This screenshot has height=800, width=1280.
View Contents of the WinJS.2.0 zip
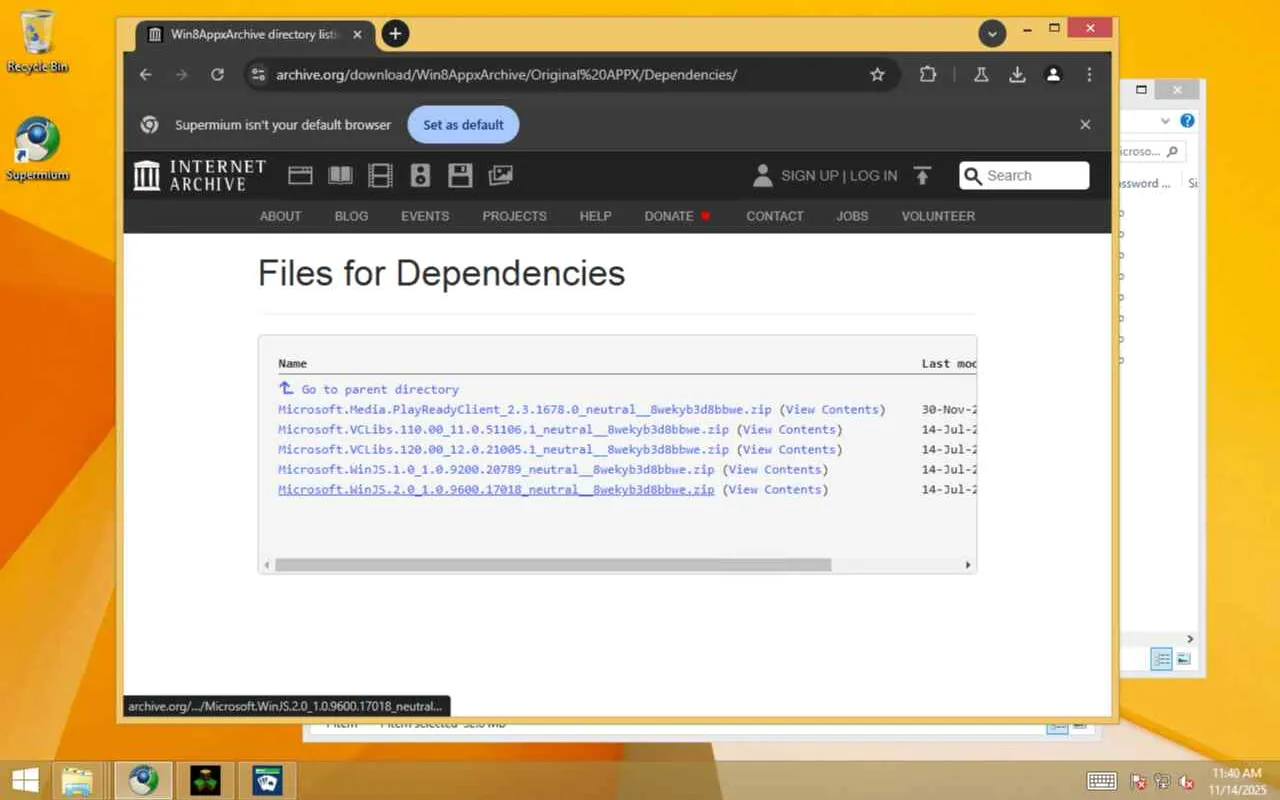click(x=775, y=489)
